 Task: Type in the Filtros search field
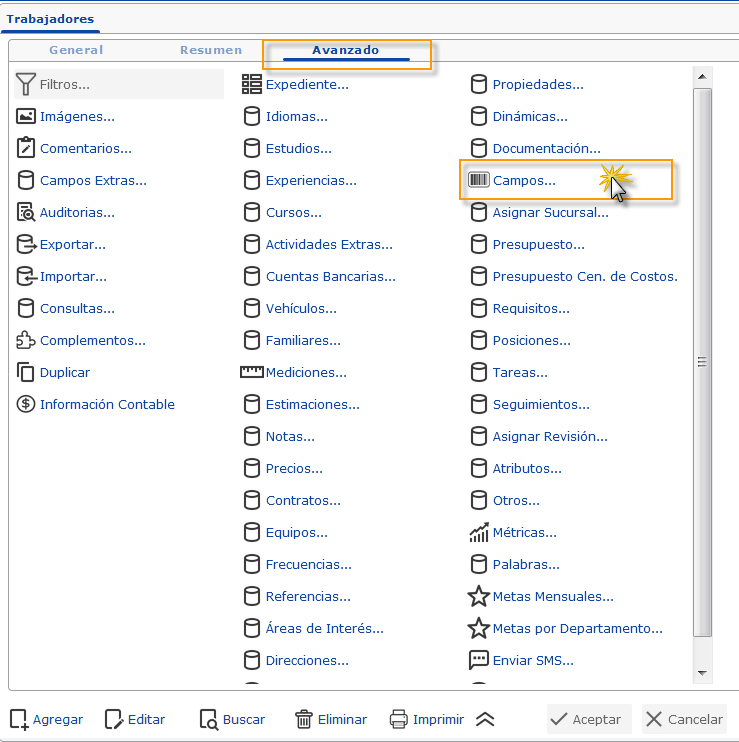(130, 85)
